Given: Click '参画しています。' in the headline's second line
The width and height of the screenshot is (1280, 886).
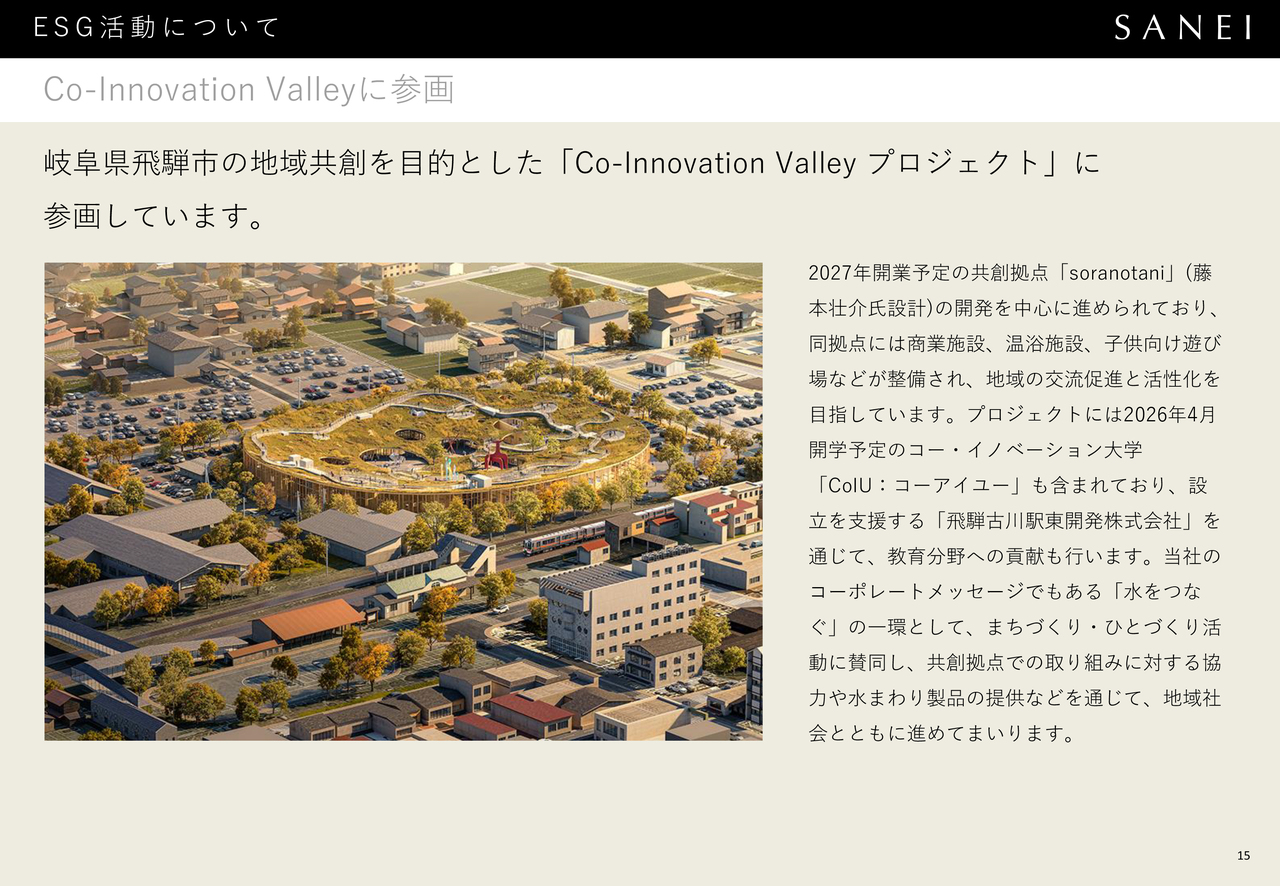Looking at the screenshot, I should [x=156, y=216].
